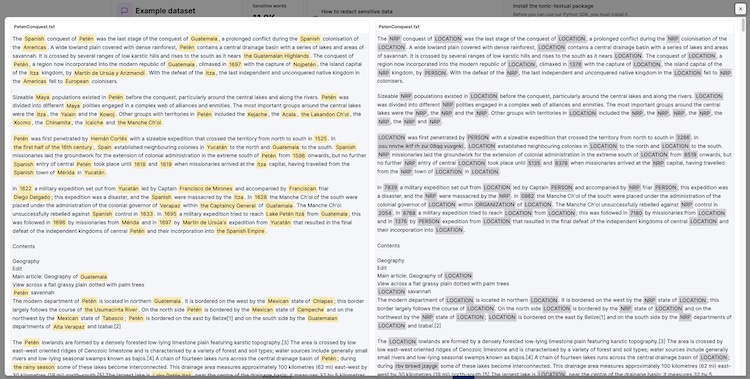The image size is (750, 379).
Task: Click the vertical scrollbar of the preview dialog
Action: pos(743,24)
